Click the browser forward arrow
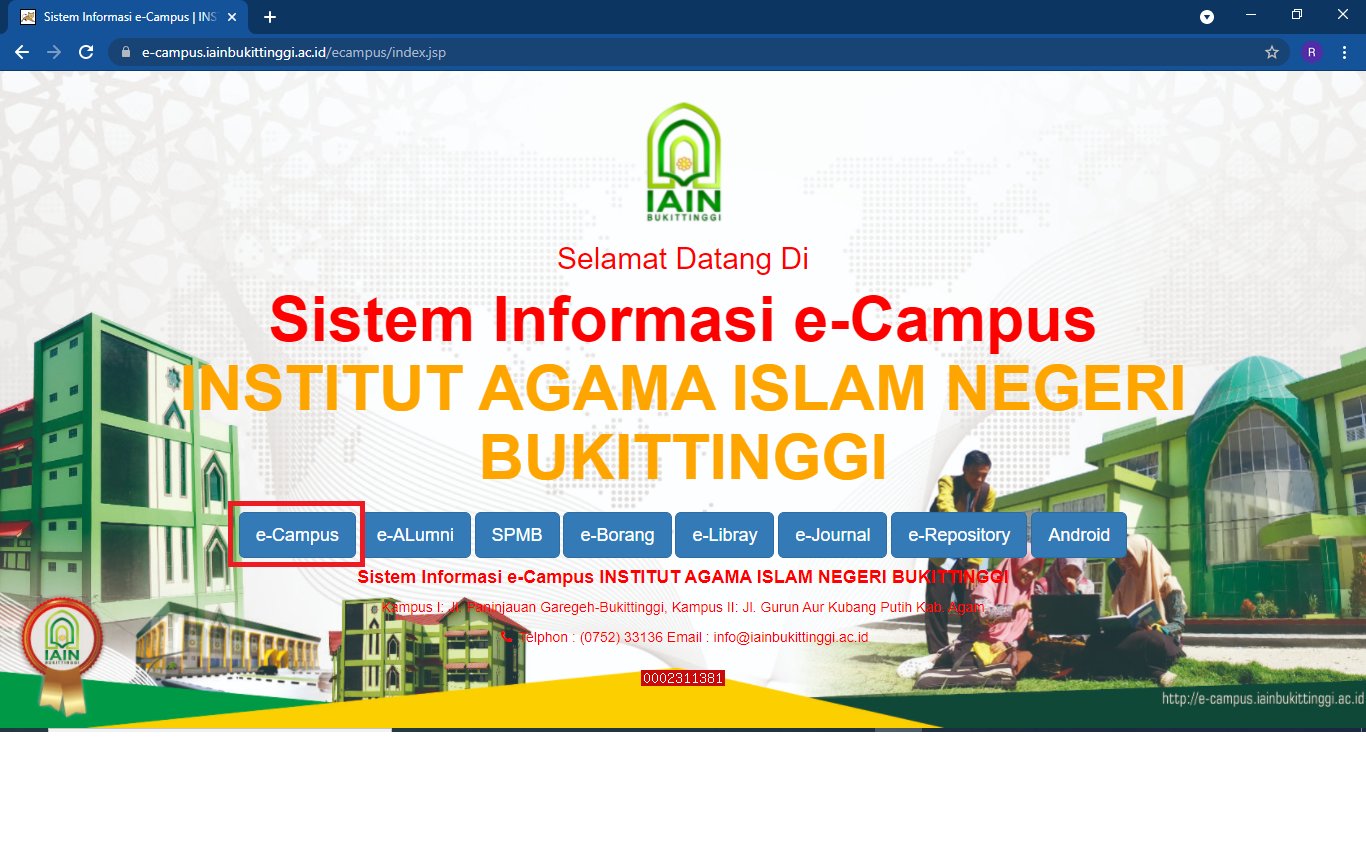This screenshot has height=862, width=1366. point(54,52)
